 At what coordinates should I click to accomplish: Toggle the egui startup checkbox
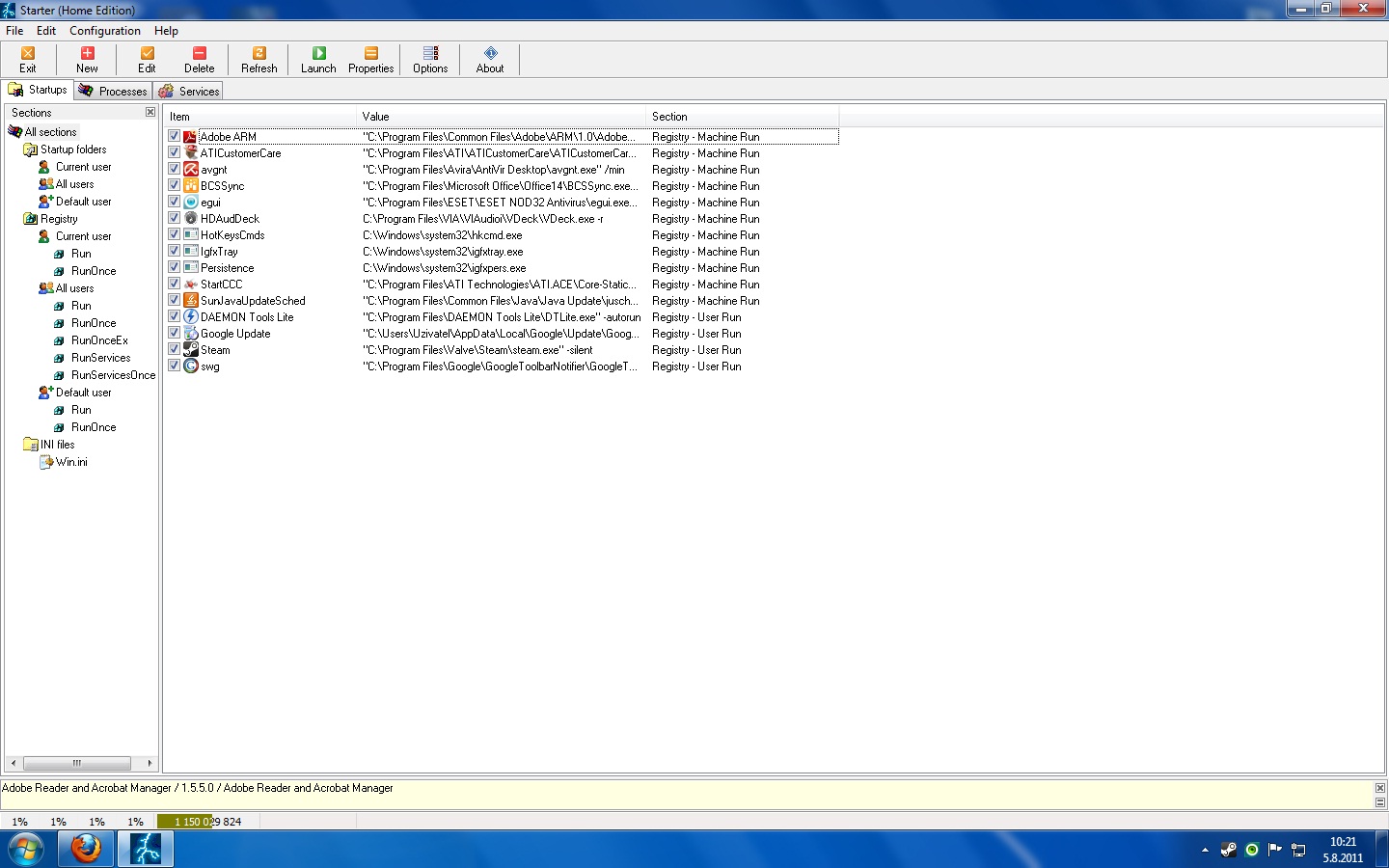174,202
